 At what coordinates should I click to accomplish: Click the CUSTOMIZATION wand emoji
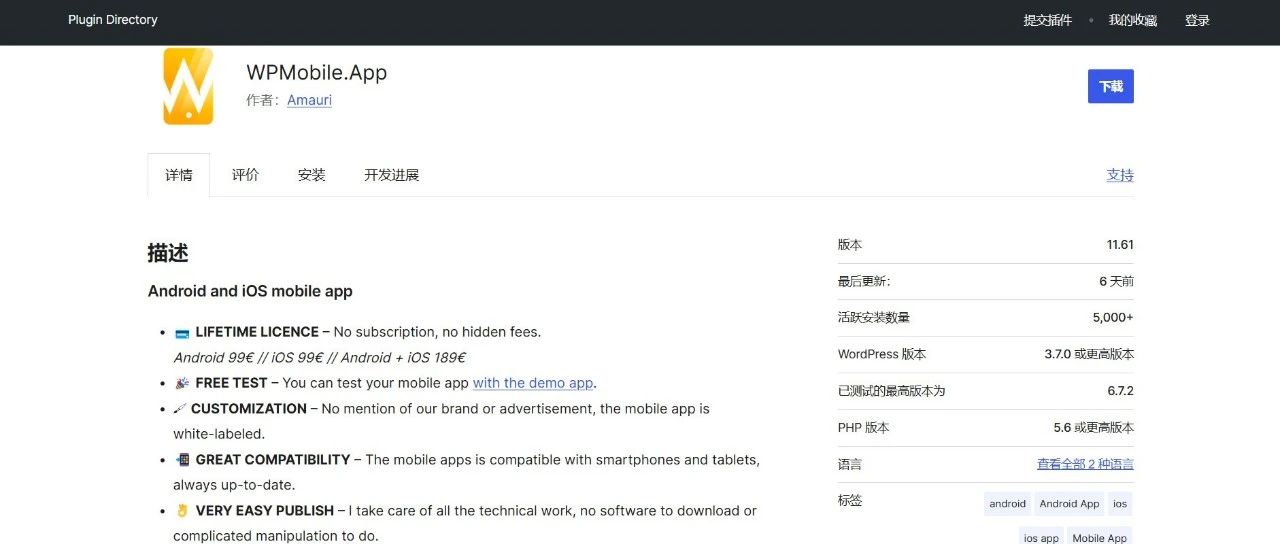coord(180,409)
